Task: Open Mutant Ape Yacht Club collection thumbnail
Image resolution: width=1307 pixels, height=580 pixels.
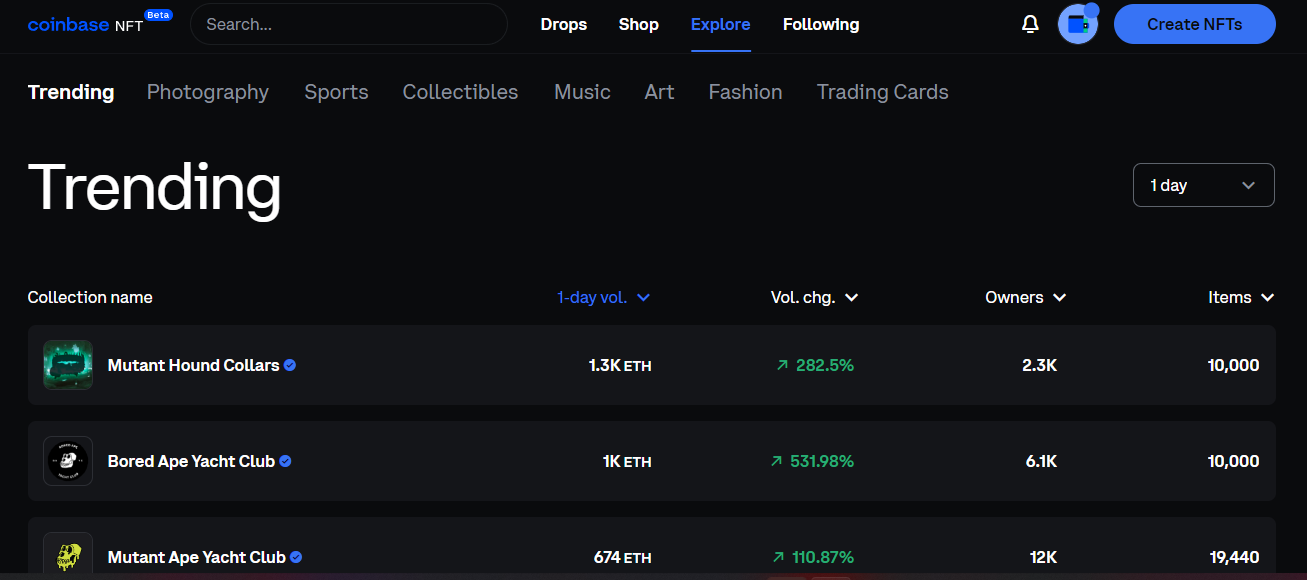Action: point(68,555)
